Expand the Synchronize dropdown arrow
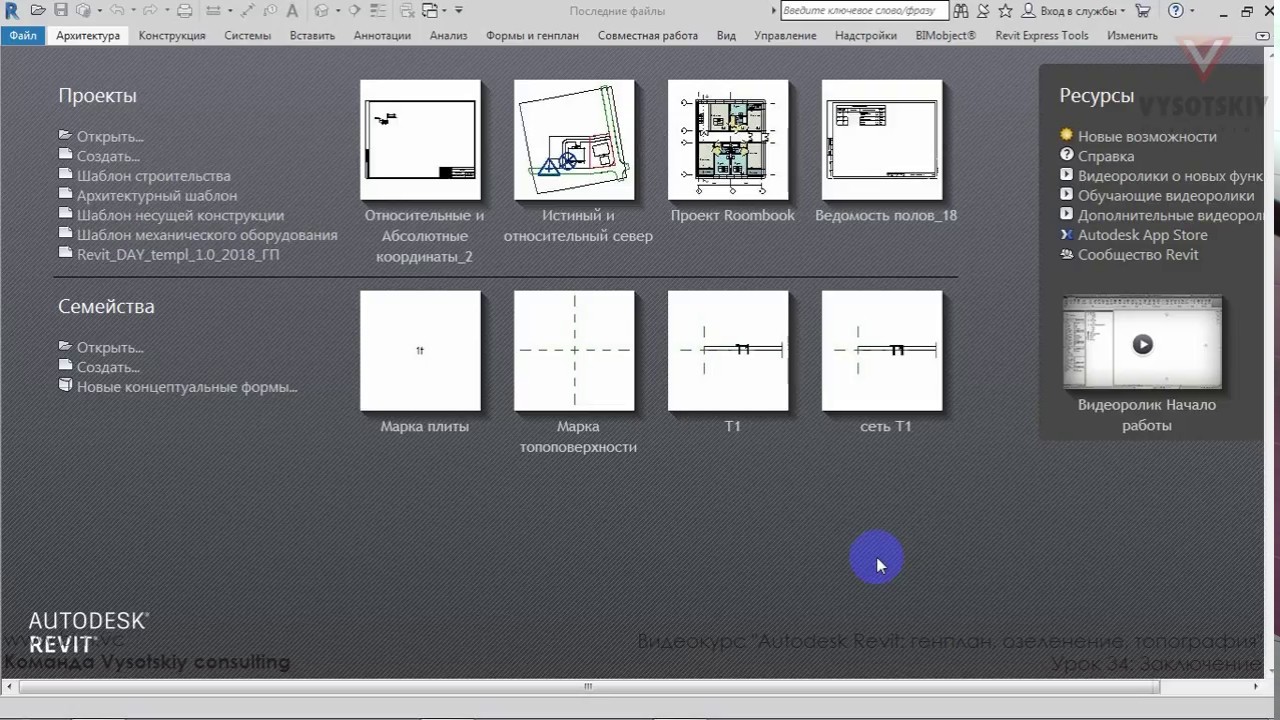Image resolution: width=1280 pixels, height=720 pixels. (99, 11)
